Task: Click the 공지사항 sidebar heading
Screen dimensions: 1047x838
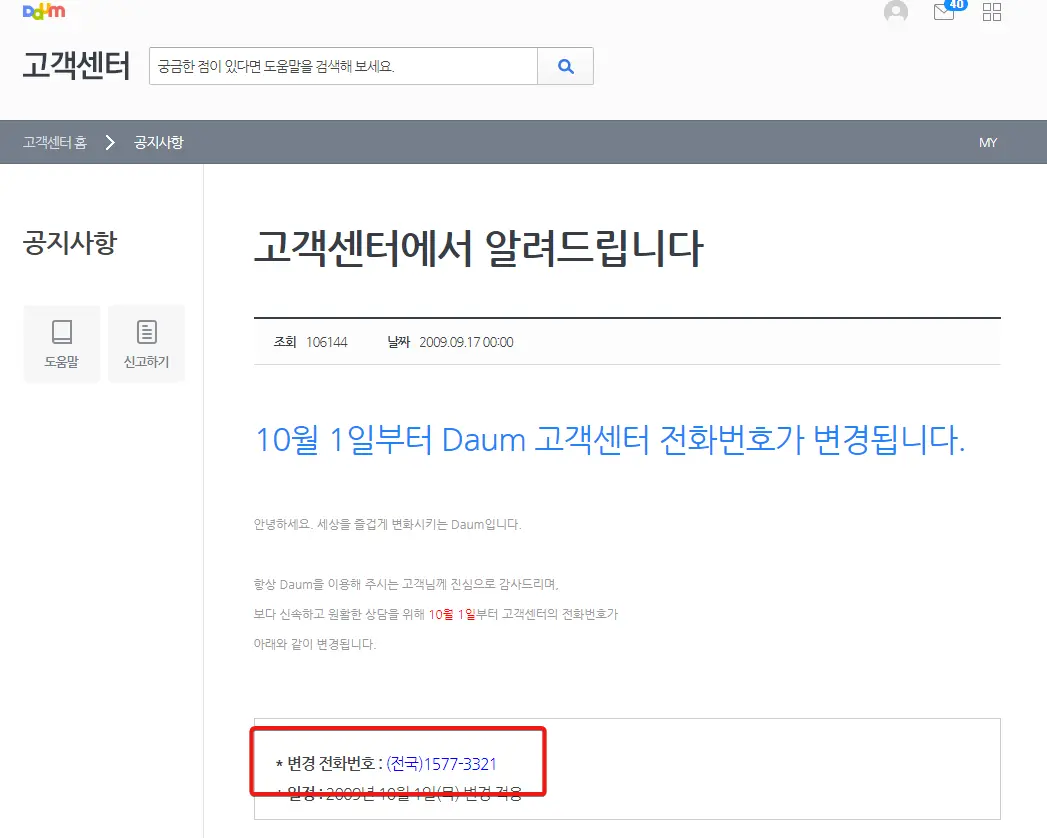Action: pyautogui.click(x=70, y=242)
